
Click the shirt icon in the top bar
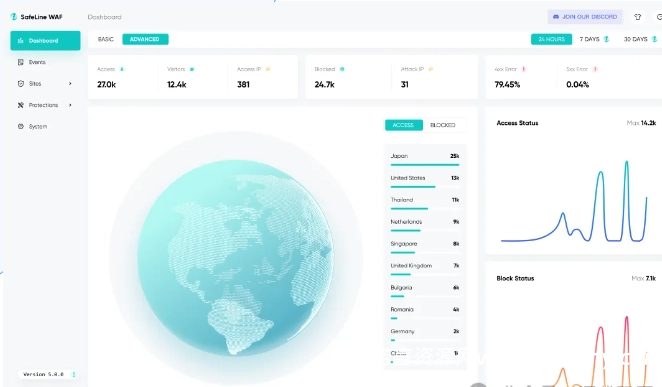coord(638,17)
